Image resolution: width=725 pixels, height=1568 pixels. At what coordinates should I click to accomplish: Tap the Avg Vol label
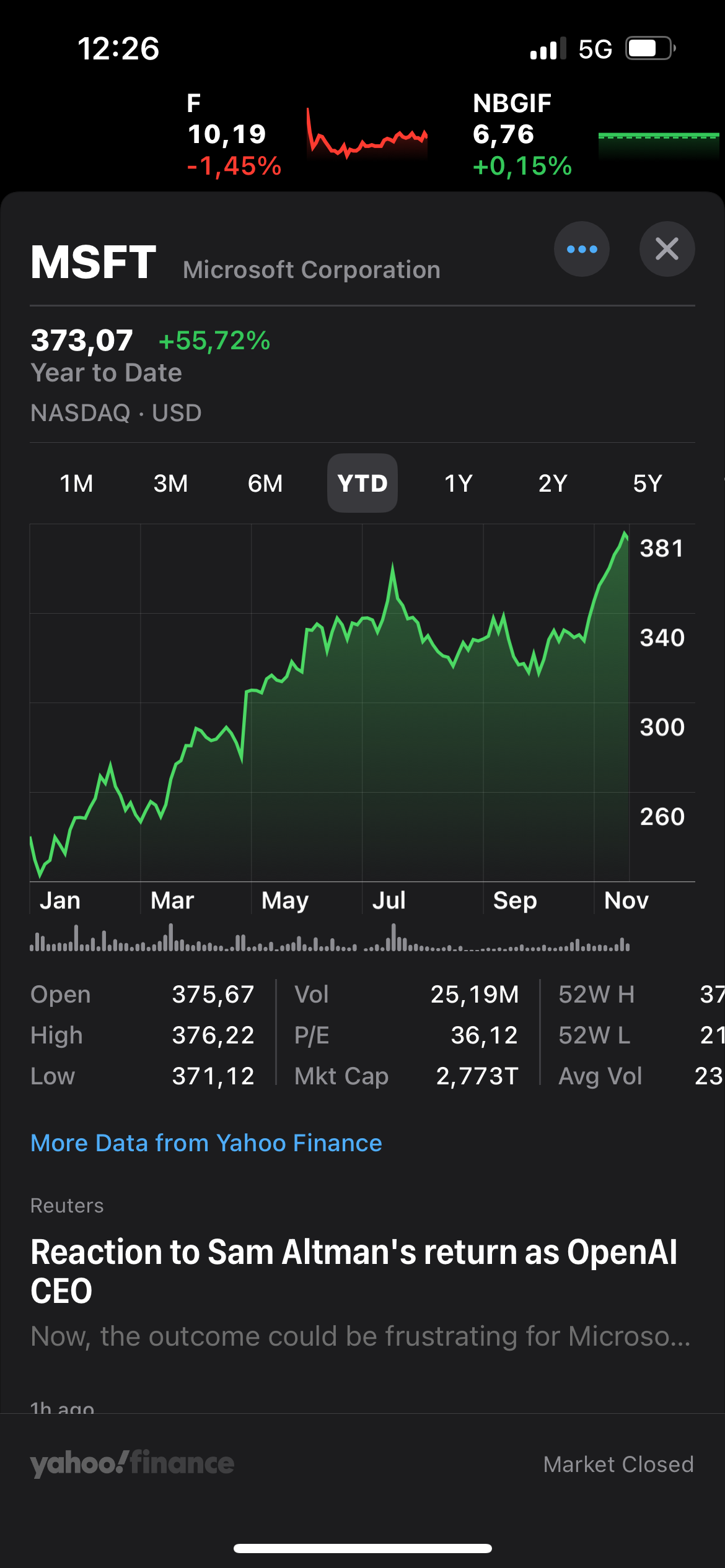[600, 1076]
